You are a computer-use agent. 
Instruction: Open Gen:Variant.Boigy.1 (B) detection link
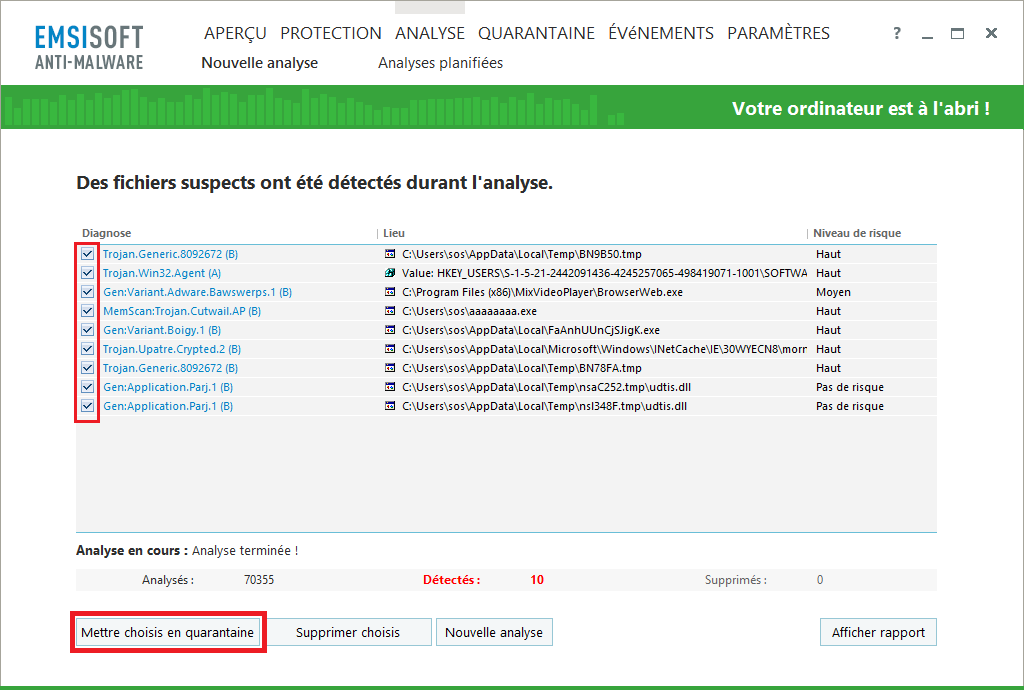coord(162,330)
